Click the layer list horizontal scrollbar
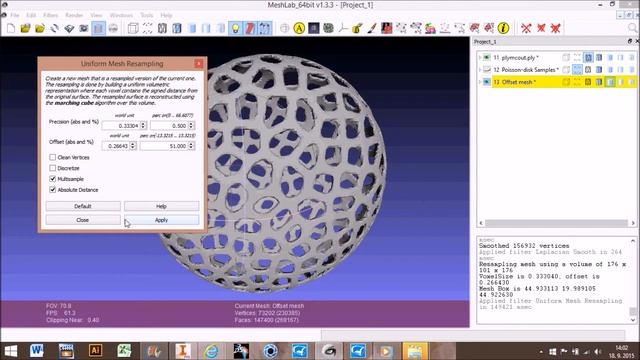 tap(557, 223)
